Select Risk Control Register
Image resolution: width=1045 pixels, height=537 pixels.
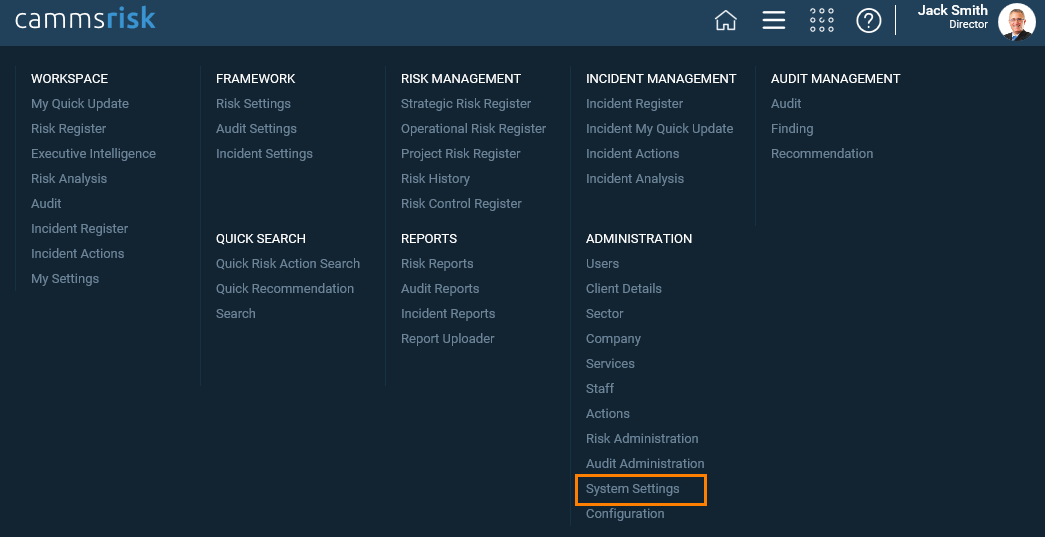coord(461,204)
